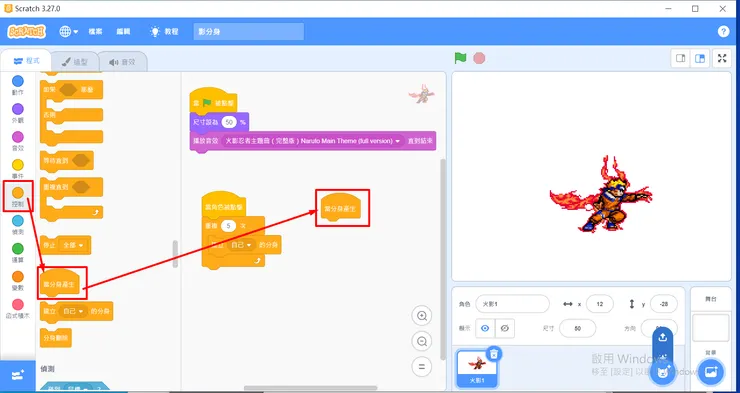The width and height of the screenshot is (740, 393).
Task: Switch to the 音效 sounds tab
Action: click(x=123, y=62)
